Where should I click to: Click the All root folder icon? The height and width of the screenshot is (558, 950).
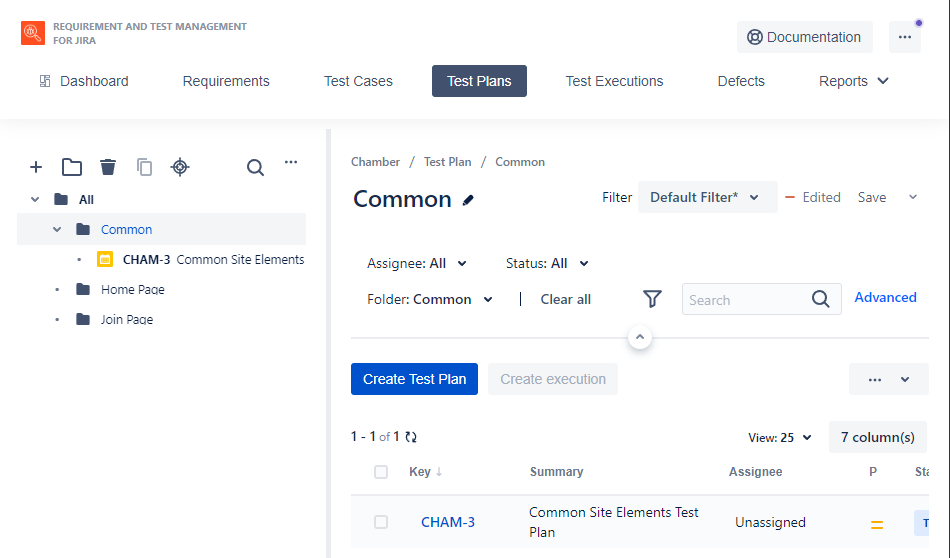[x=61, y=199]
